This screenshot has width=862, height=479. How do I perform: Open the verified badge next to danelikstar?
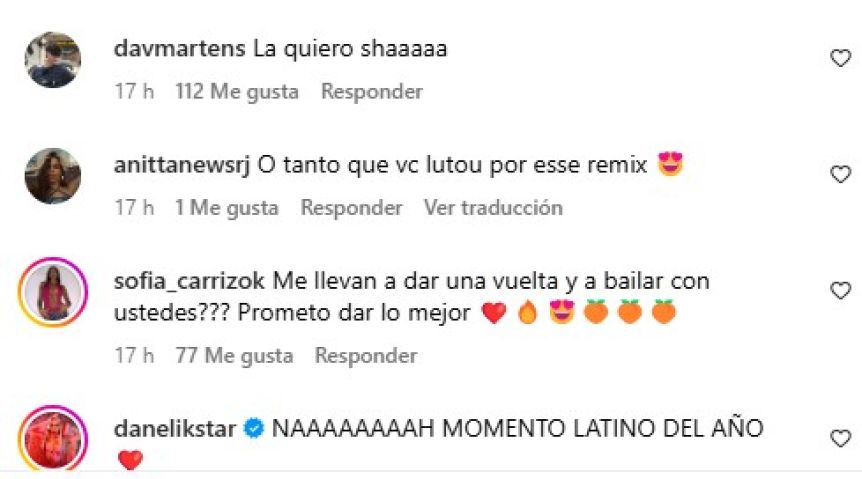pyautogui.click(x=254, y=428)
